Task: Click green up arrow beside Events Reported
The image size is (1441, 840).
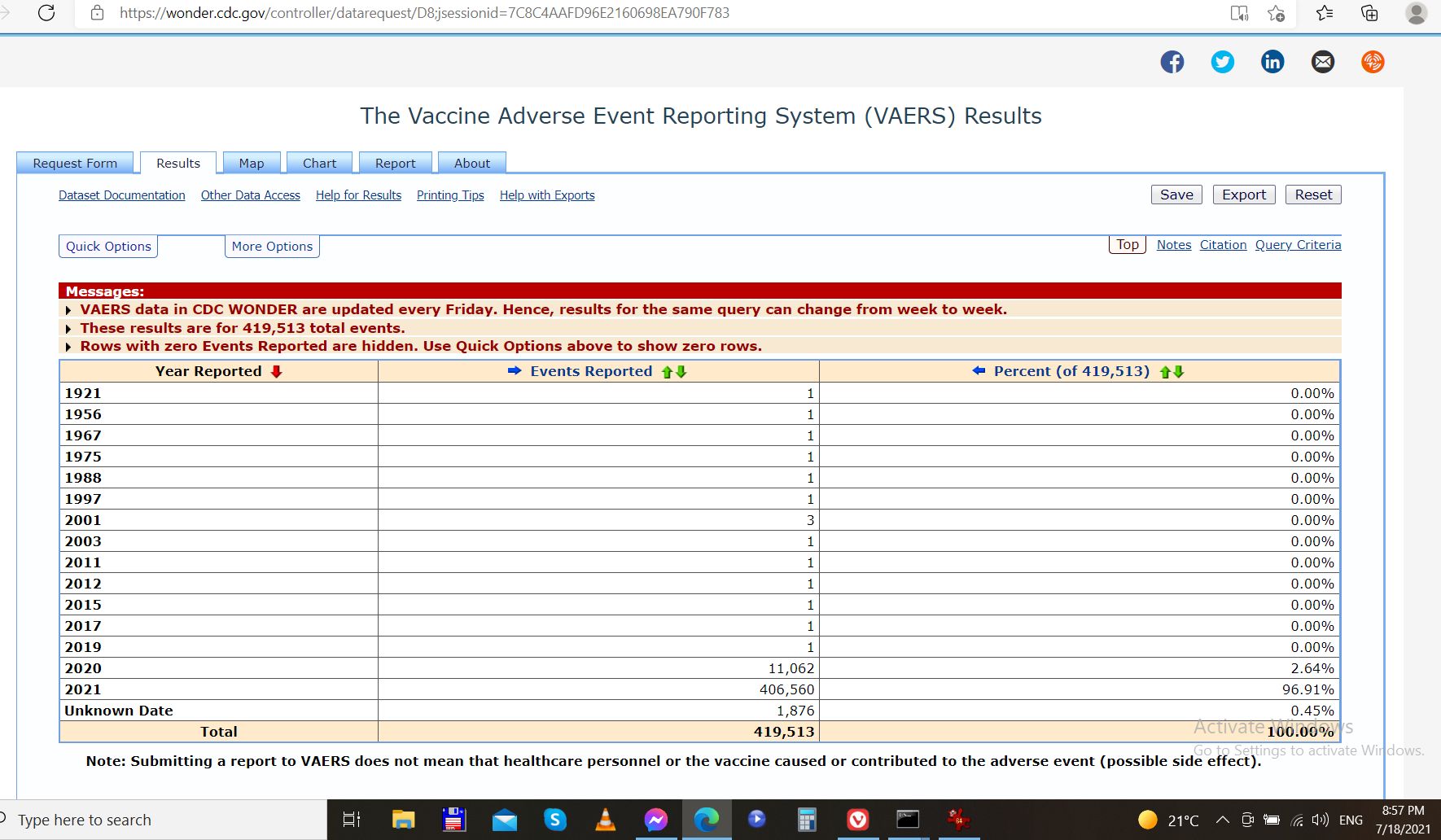Action: pyautogui.click(x=668, y=372)
